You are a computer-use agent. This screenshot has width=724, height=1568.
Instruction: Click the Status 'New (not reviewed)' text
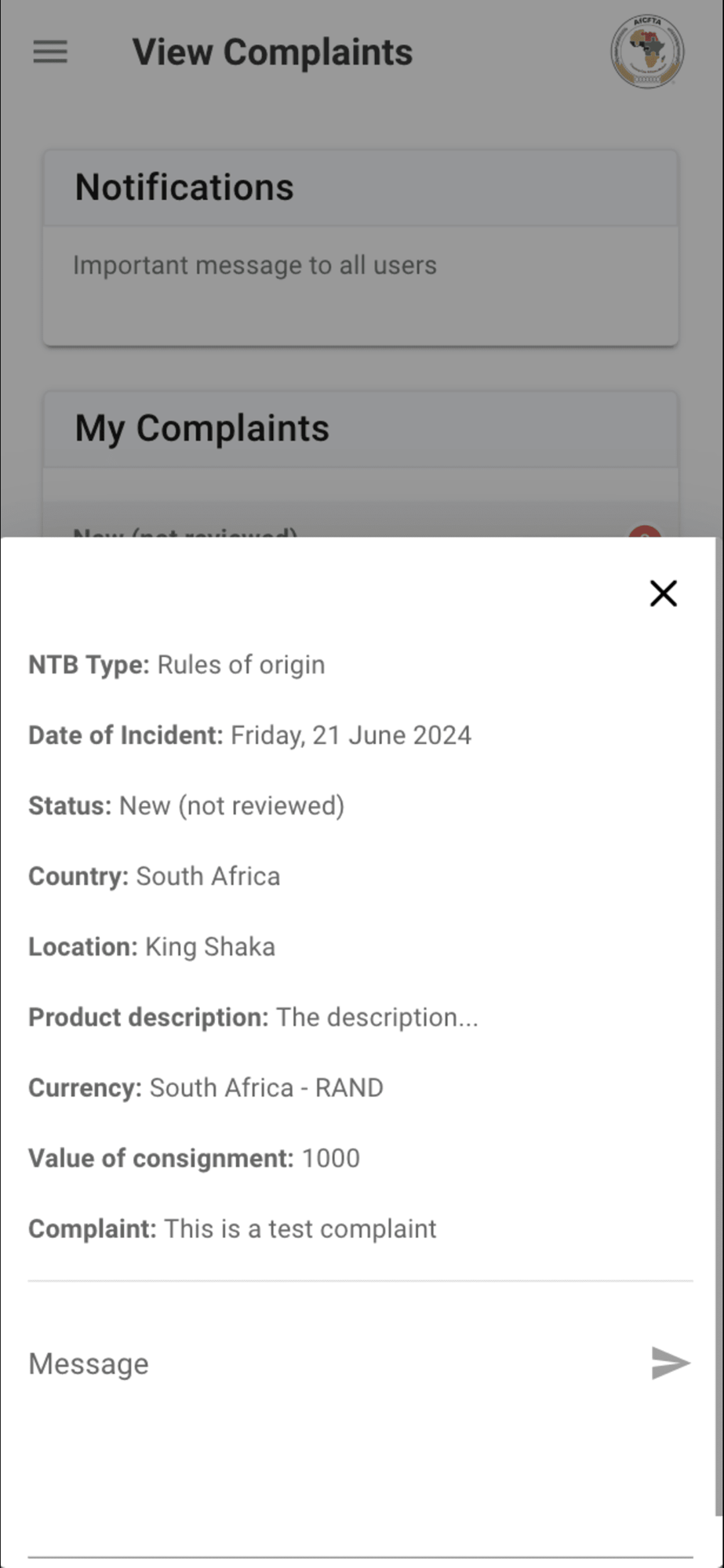pos(187,806)
